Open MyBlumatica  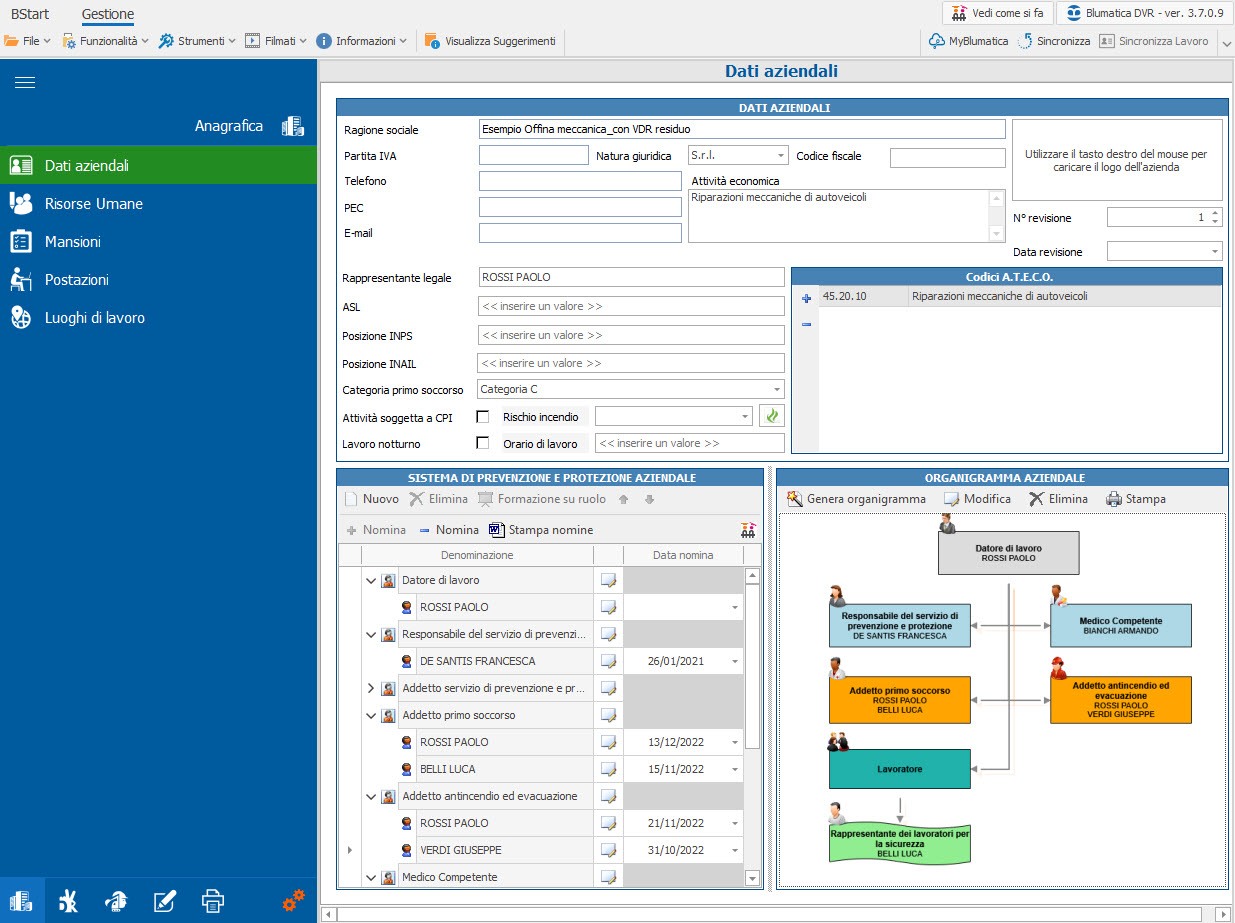[968, 41]
